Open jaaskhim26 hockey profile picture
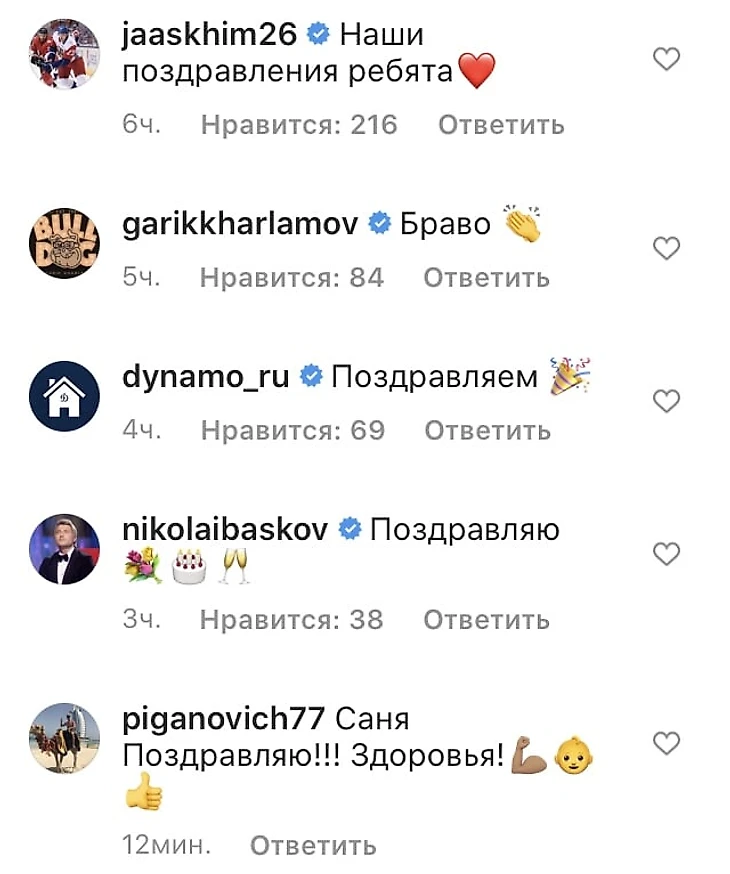 65,54
